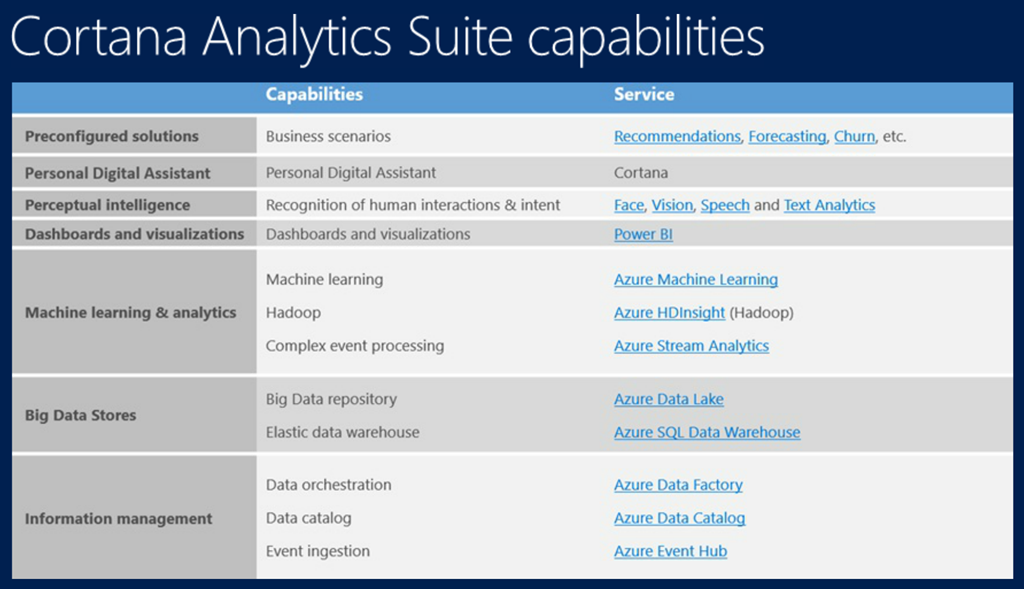This screenshot has width=1024, height=589.
Task: Open the Text Analytics link
Action: coord(829,205)
